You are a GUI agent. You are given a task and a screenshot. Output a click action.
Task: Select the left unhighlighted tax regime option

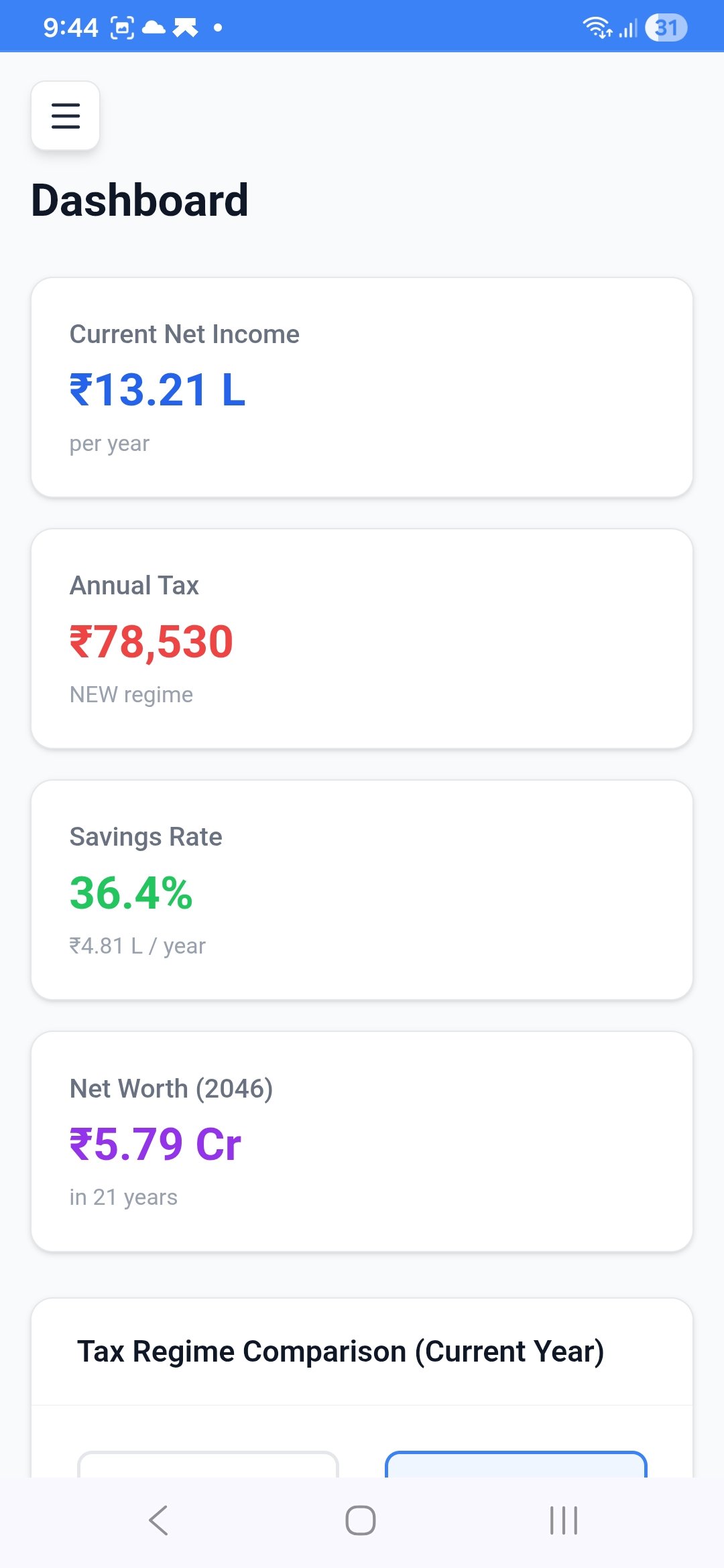[x=208, y=1465]
